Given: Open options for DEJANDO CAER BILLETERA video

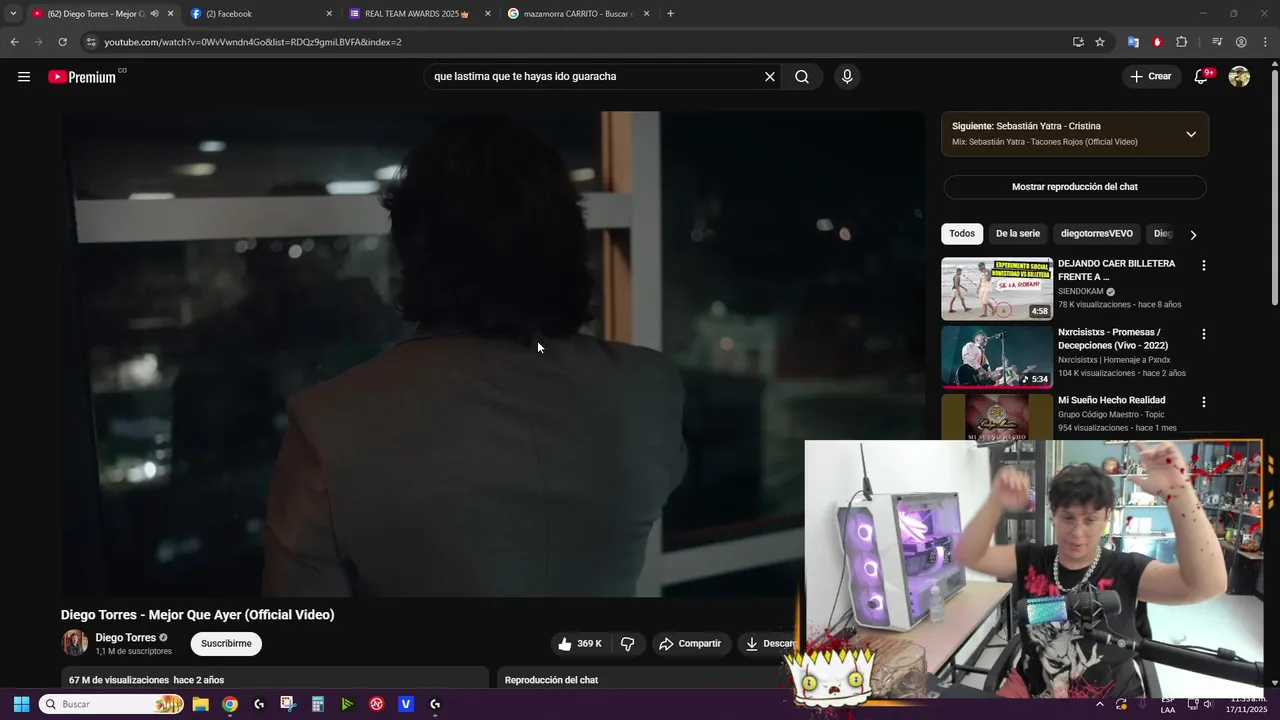Looking at the screenshot, I should point(1204,266).
